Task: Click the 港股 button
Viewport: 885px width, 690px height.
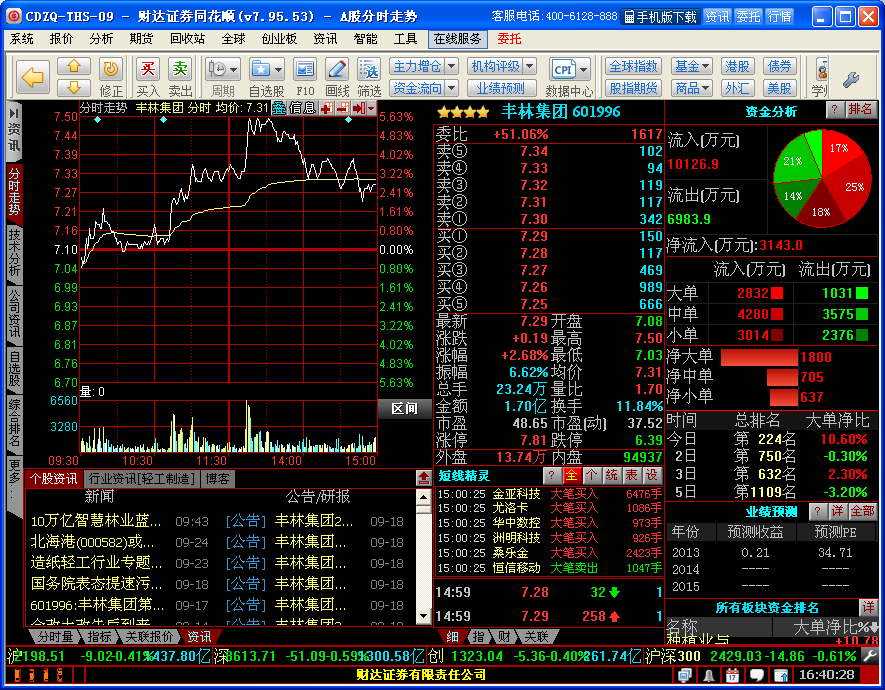Action: click(x=737, y=67)
